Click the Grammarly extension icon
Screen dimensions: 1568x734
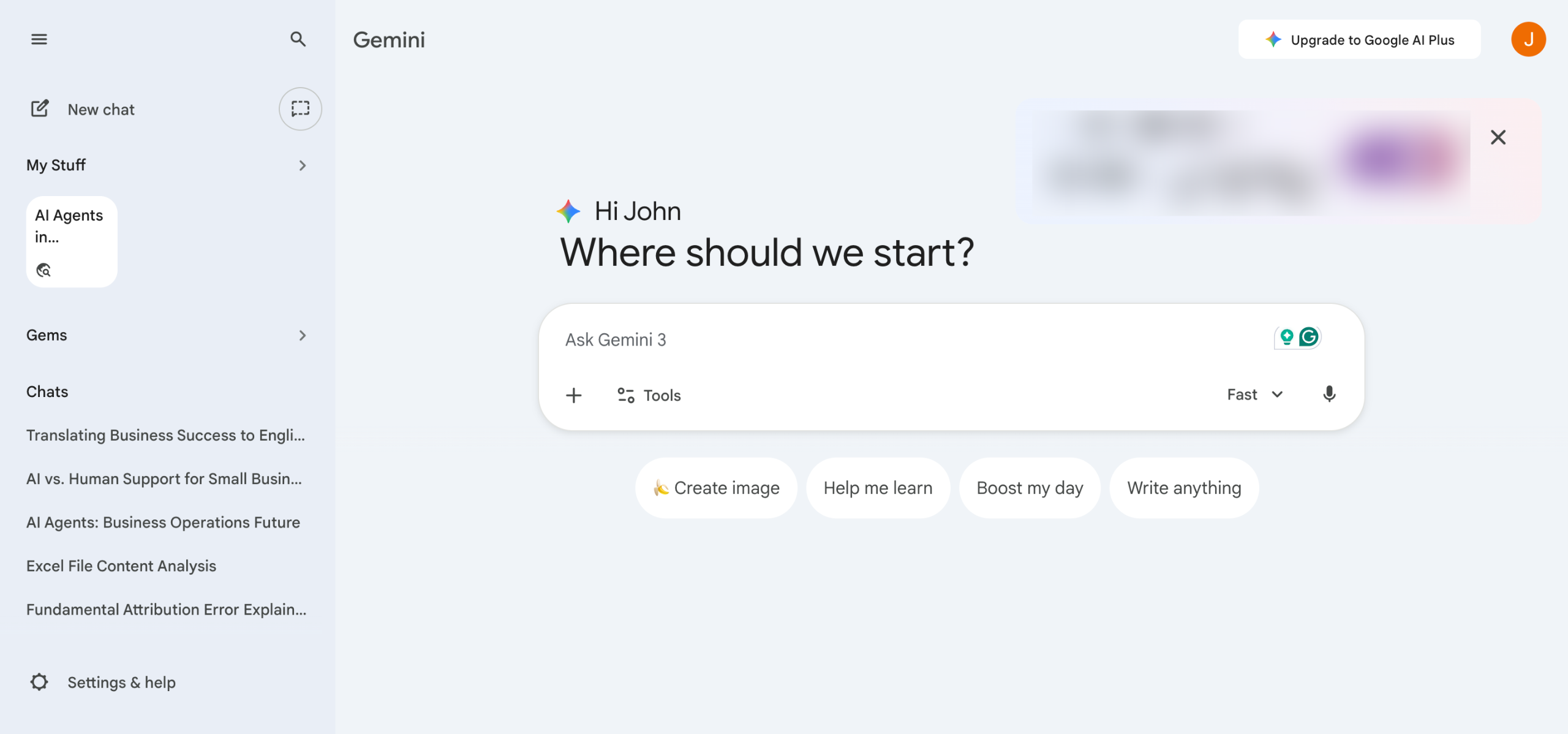tap(1309, 336)
